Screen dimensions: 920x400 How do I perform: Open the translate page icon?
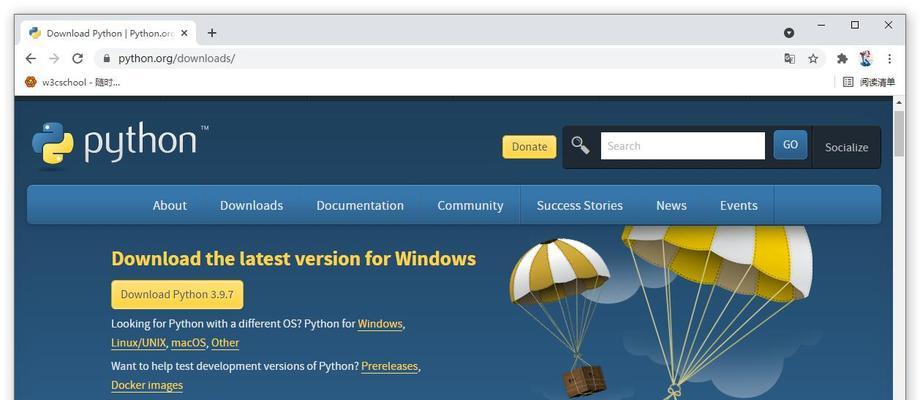(x=790, y=58)
